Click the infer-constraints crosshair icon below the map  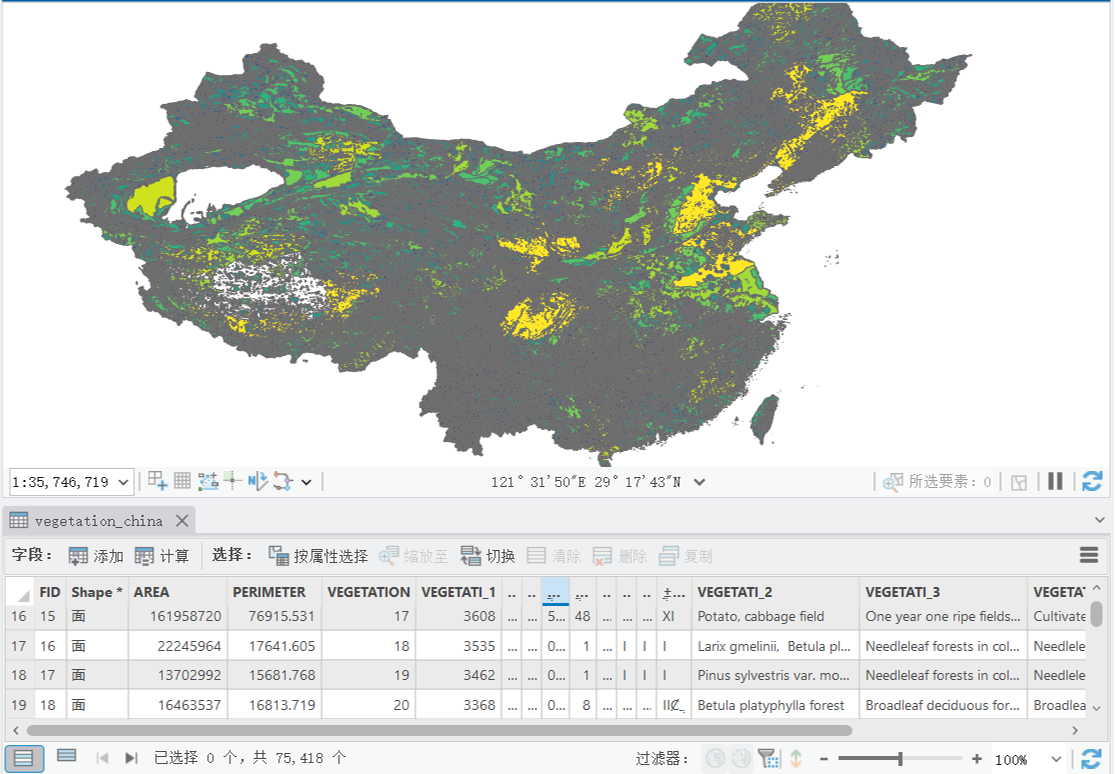(x=232, y=481)
